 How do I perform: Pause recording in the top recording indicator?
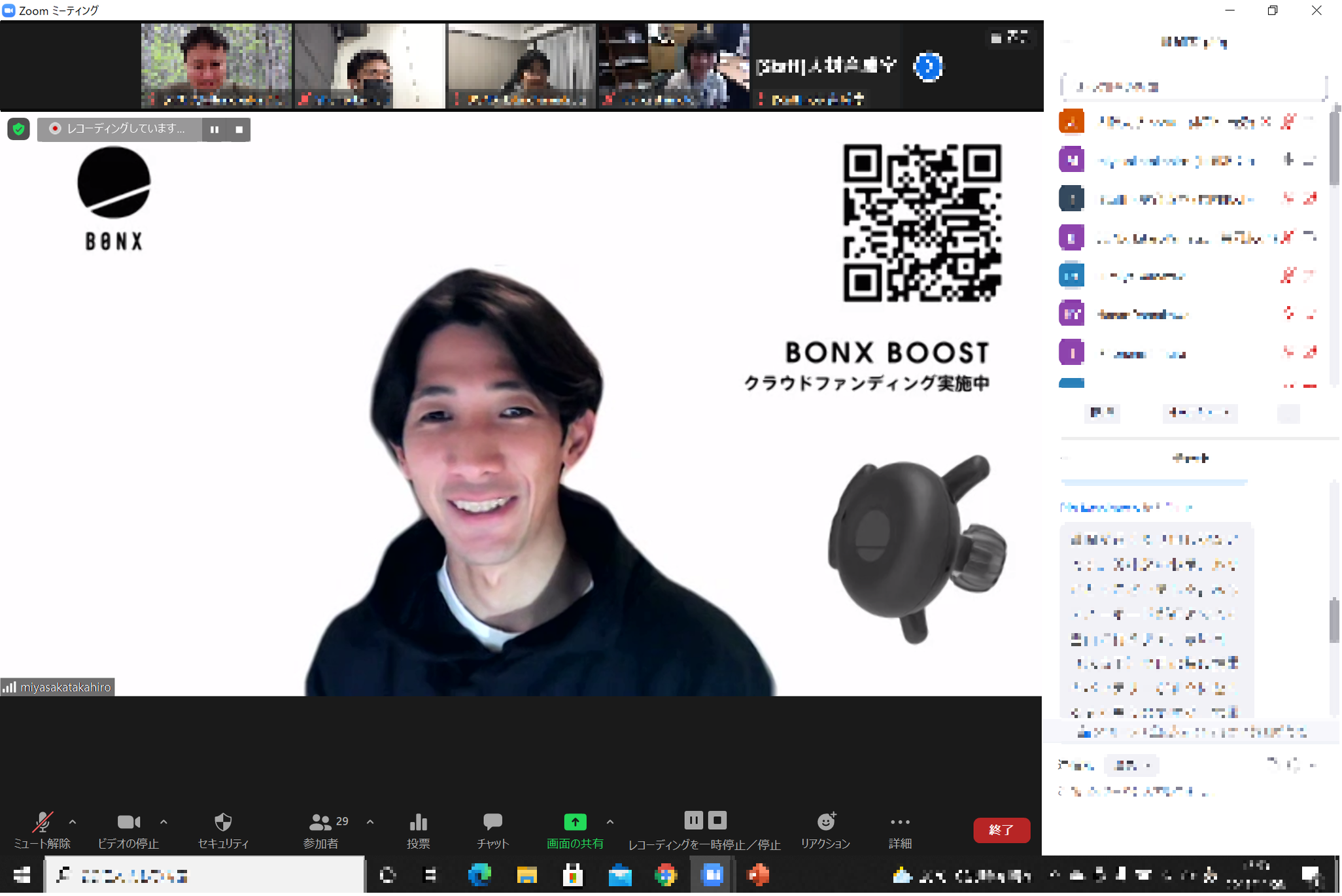tap(214, 129)
